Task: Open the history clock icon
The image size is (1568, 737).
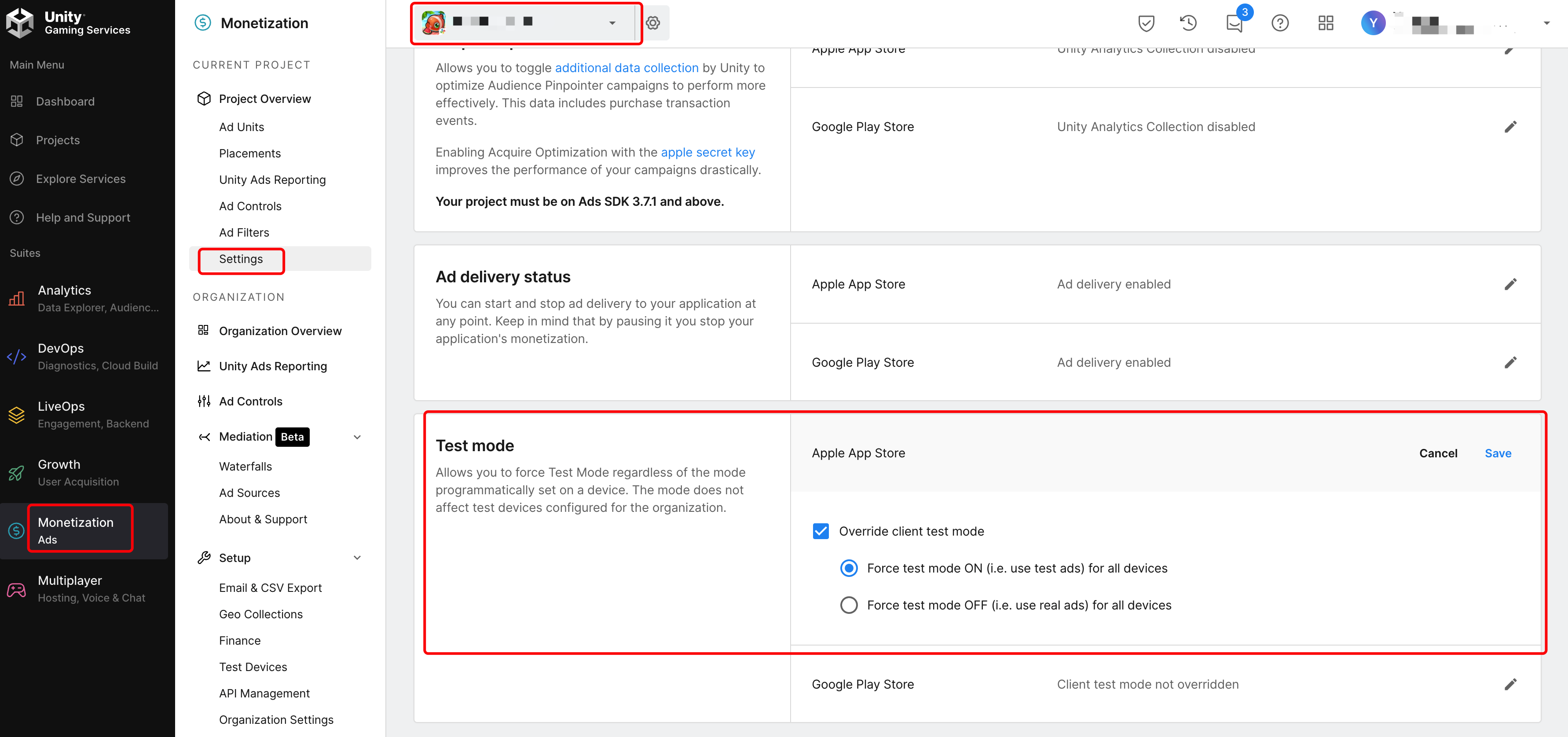Action: pos(1189,23)
